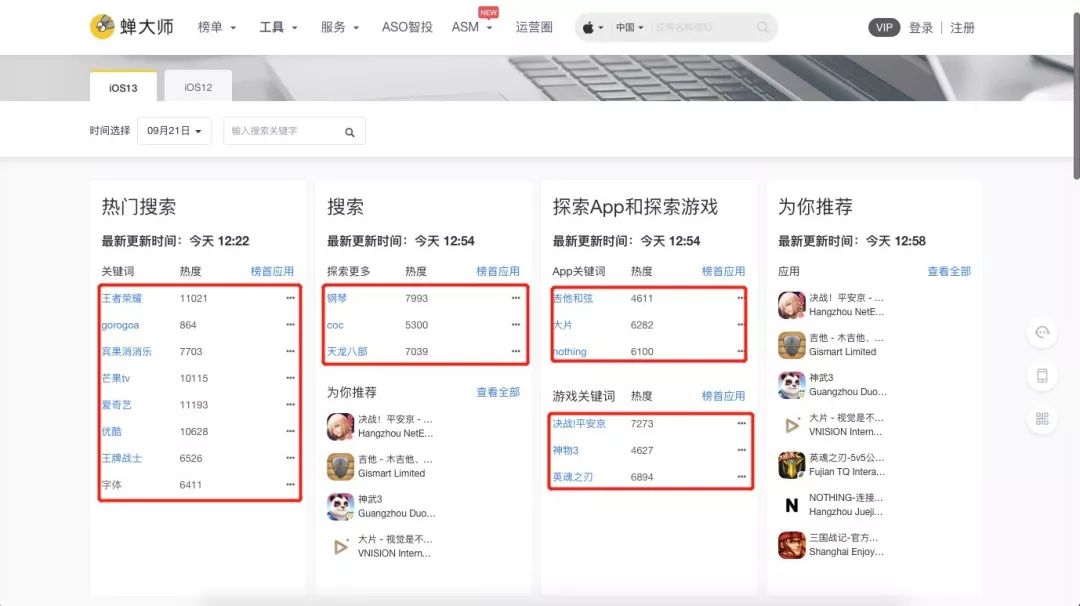Open the more menu for 爱奇艺 row

290,405
